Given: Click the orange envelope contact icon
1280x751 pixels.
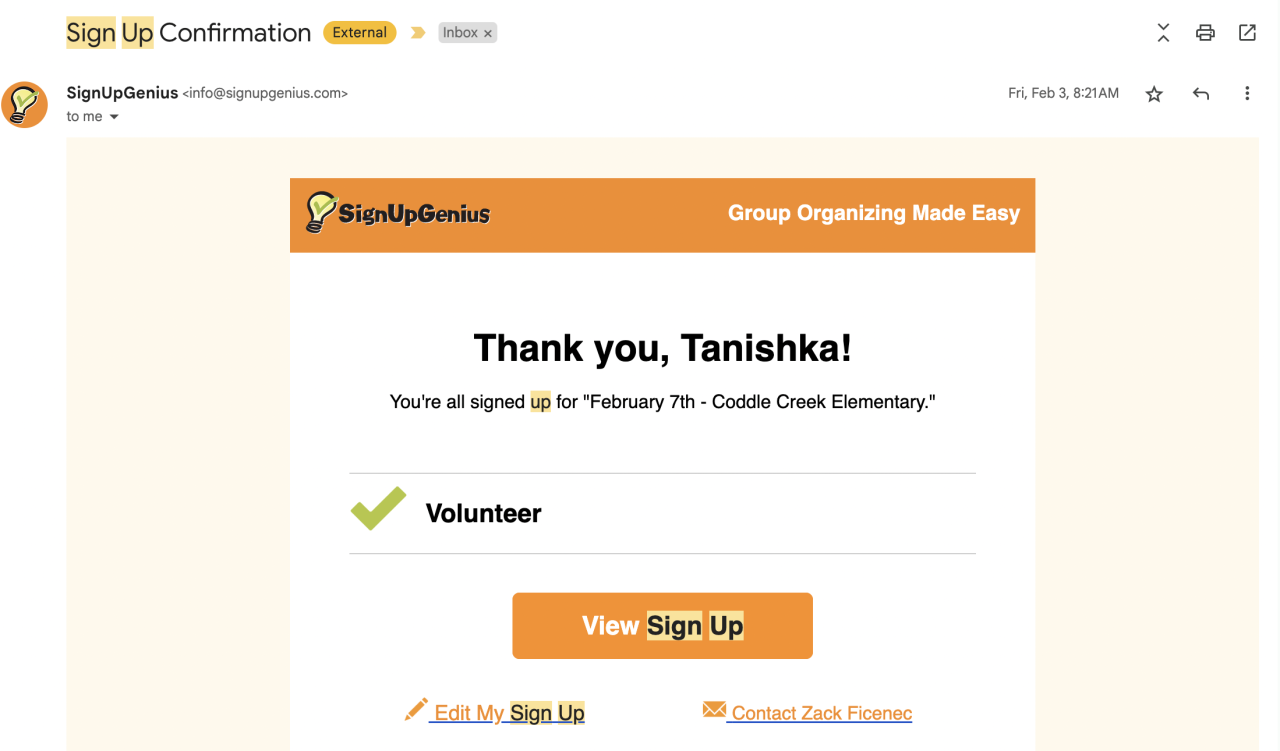Looking at the screenshot, I should pyautogui.click(x=714, y=710).
